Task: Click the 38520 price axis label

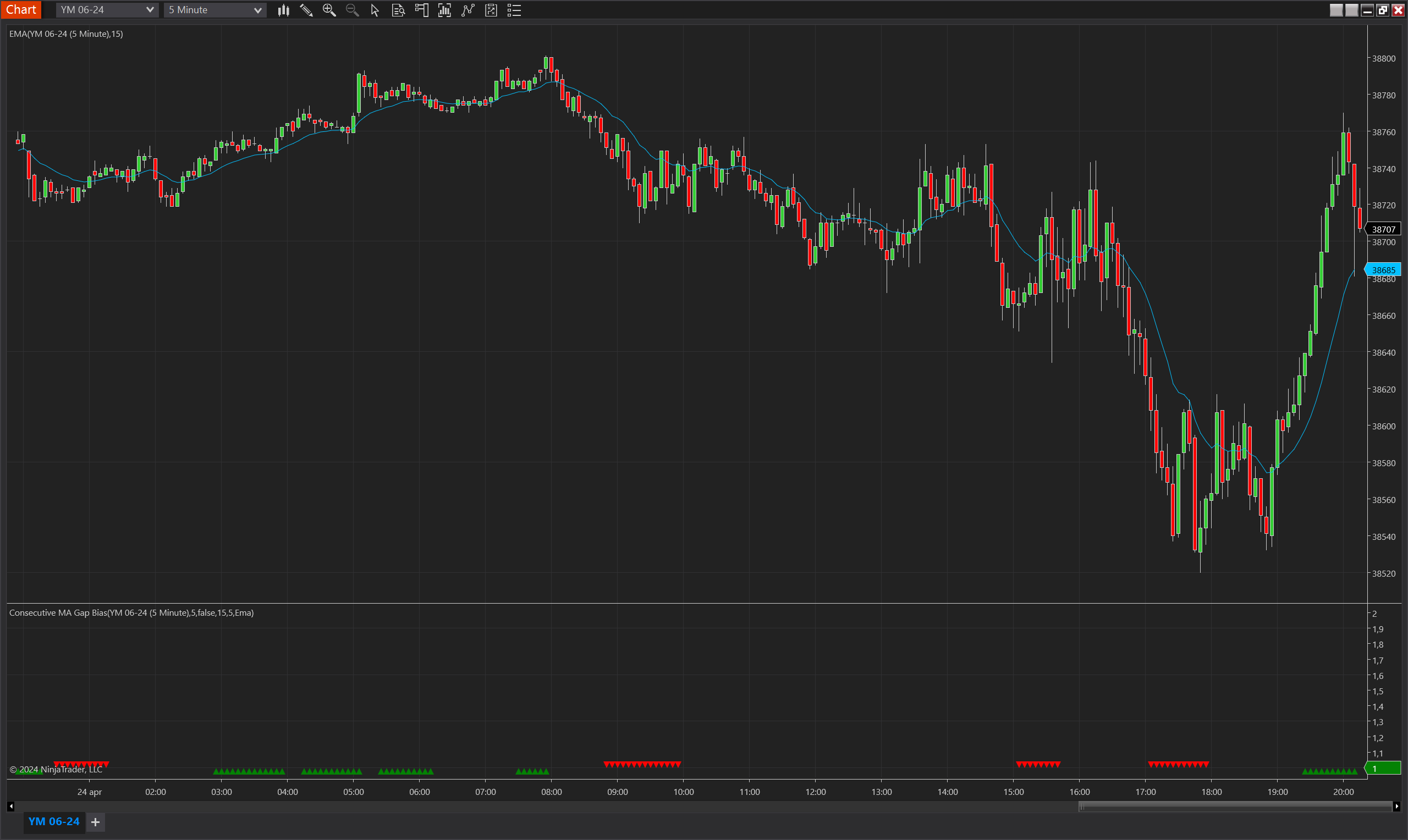Action: [1384, 573]
